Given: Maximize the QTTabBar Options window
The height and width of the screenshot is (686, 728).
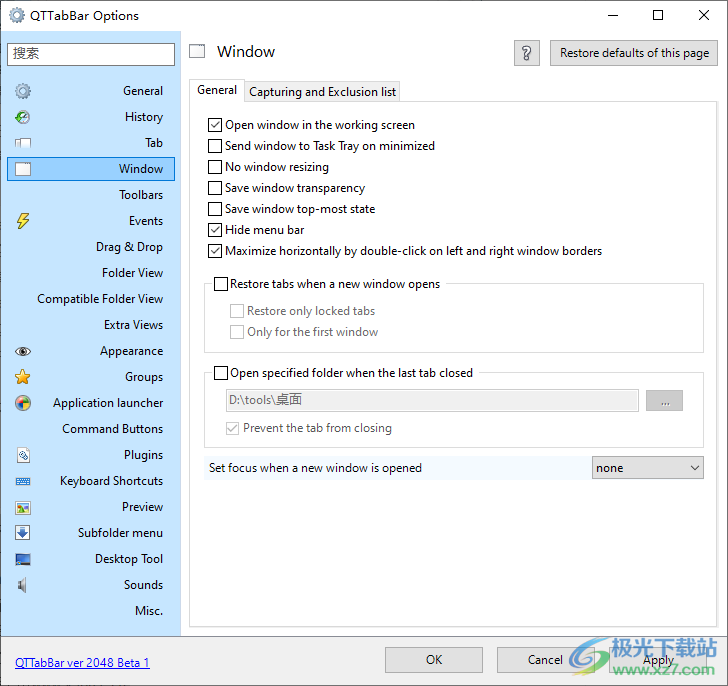Looking at the screenshot, I should point(657,15).
